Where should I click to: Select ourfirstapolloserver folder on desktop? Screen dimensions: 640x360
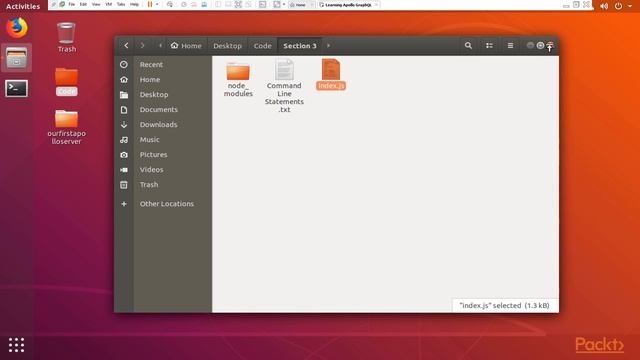(67, 127)
